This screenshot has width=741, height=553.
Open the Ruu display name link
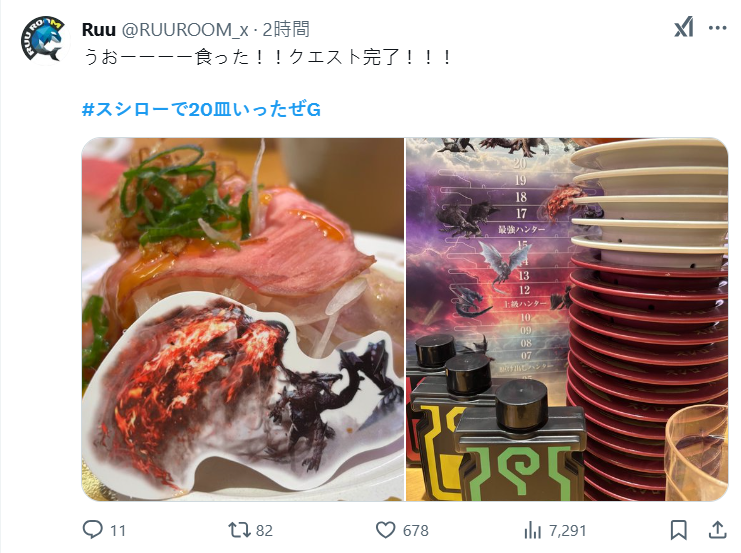point(99,30)
